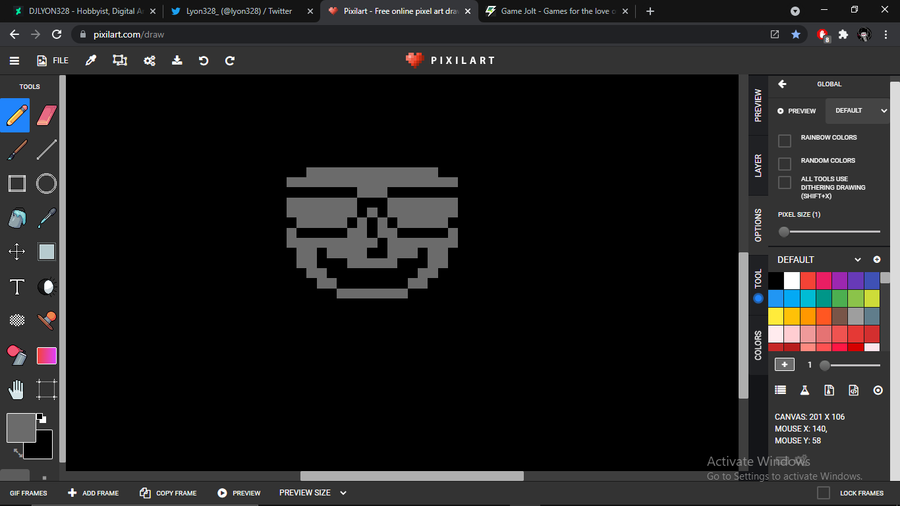Open the palette list view icon
Screen dimensions: 900x506
[780, 390]
